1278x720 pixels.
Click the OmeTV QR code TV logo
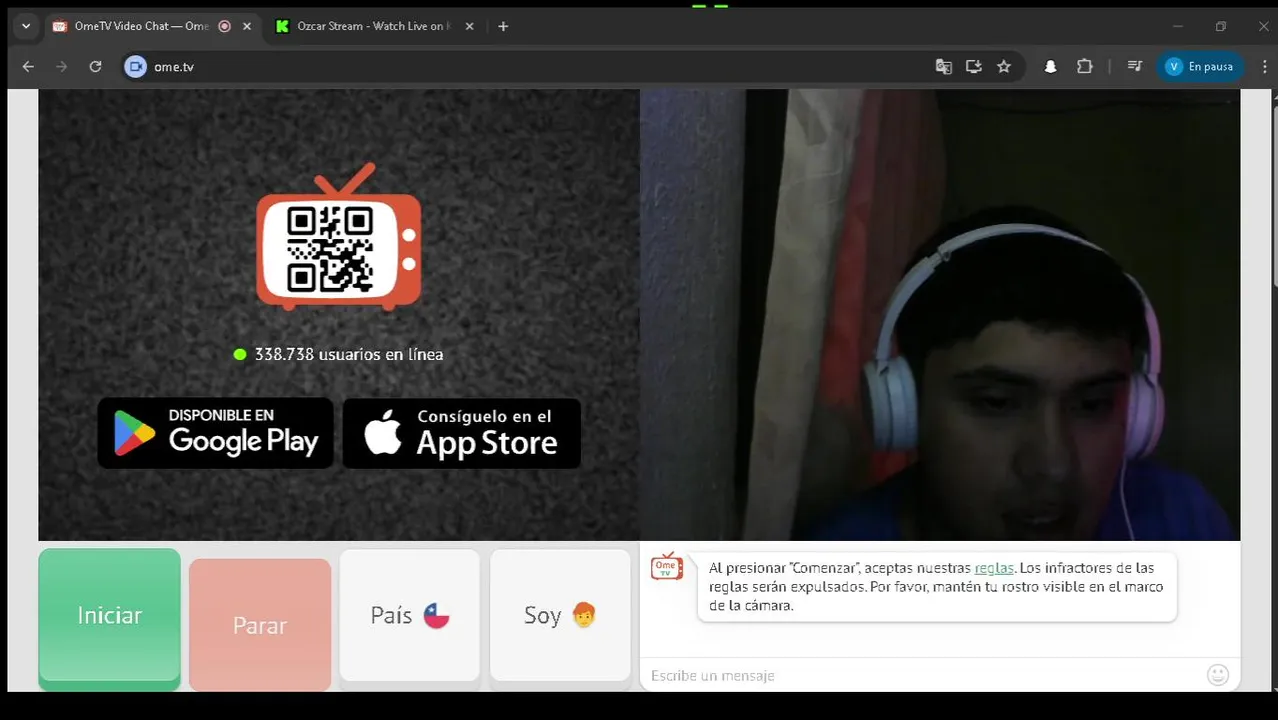(x=338, y=238)
